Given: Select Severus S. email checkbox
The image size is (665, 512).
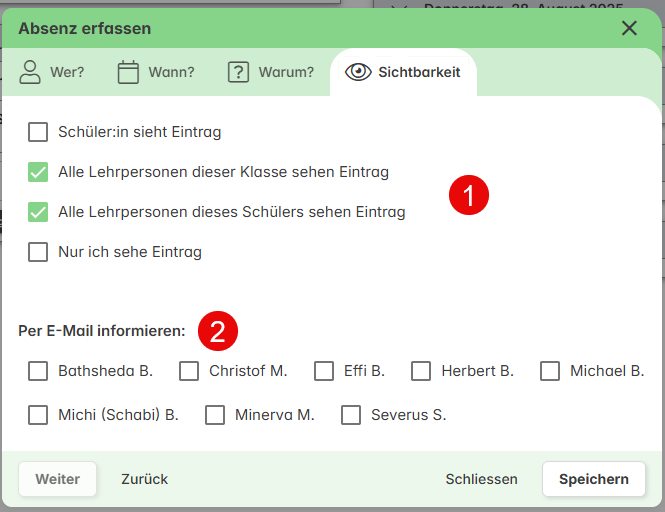Looking at the screenshot, I should [x=351, y=414].
